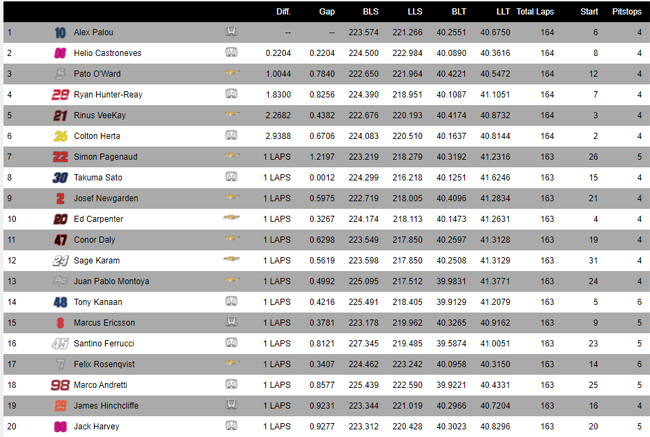Select the Felix Rosenqvist row name

(104, 364)
